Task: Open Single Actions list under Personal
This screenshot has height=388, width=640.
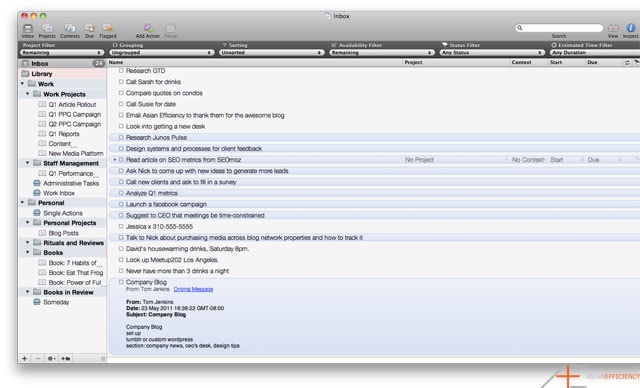Action: pos(63,213)
